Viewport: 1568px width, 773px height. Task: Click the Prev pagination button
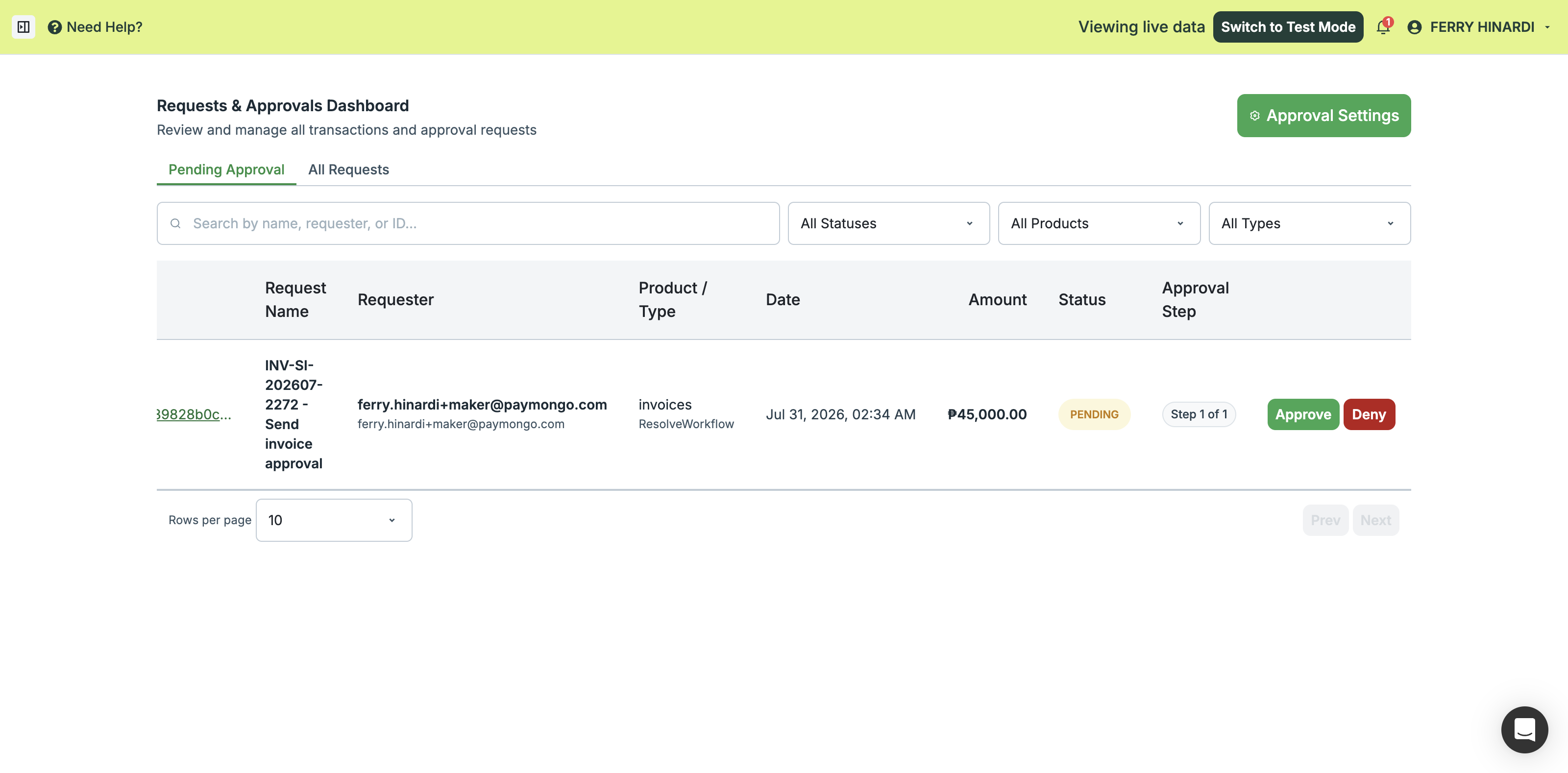(x=1325, y=520)
